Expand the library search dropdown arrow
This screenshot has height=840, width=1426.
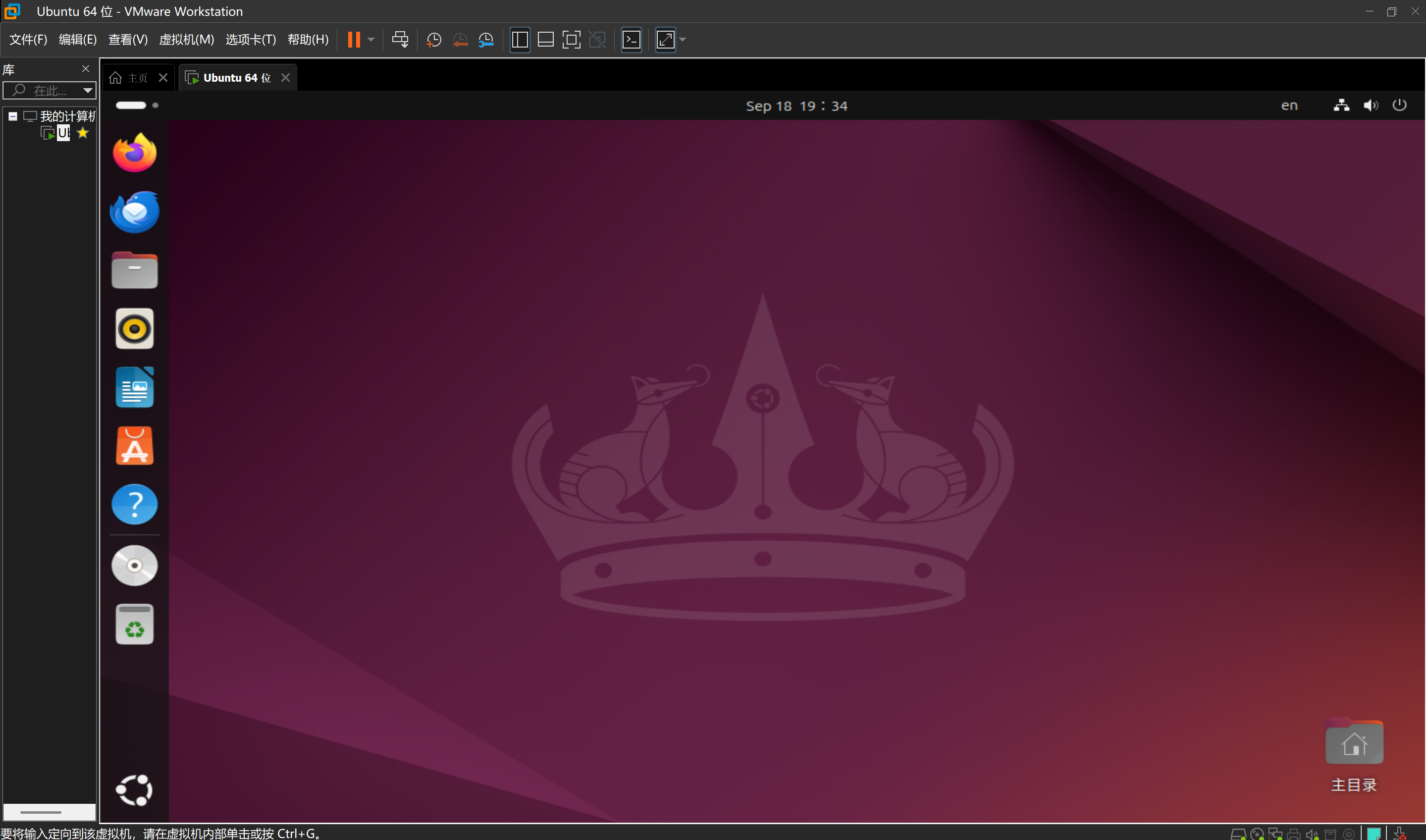pyautogui.click(x=88, y=90)
